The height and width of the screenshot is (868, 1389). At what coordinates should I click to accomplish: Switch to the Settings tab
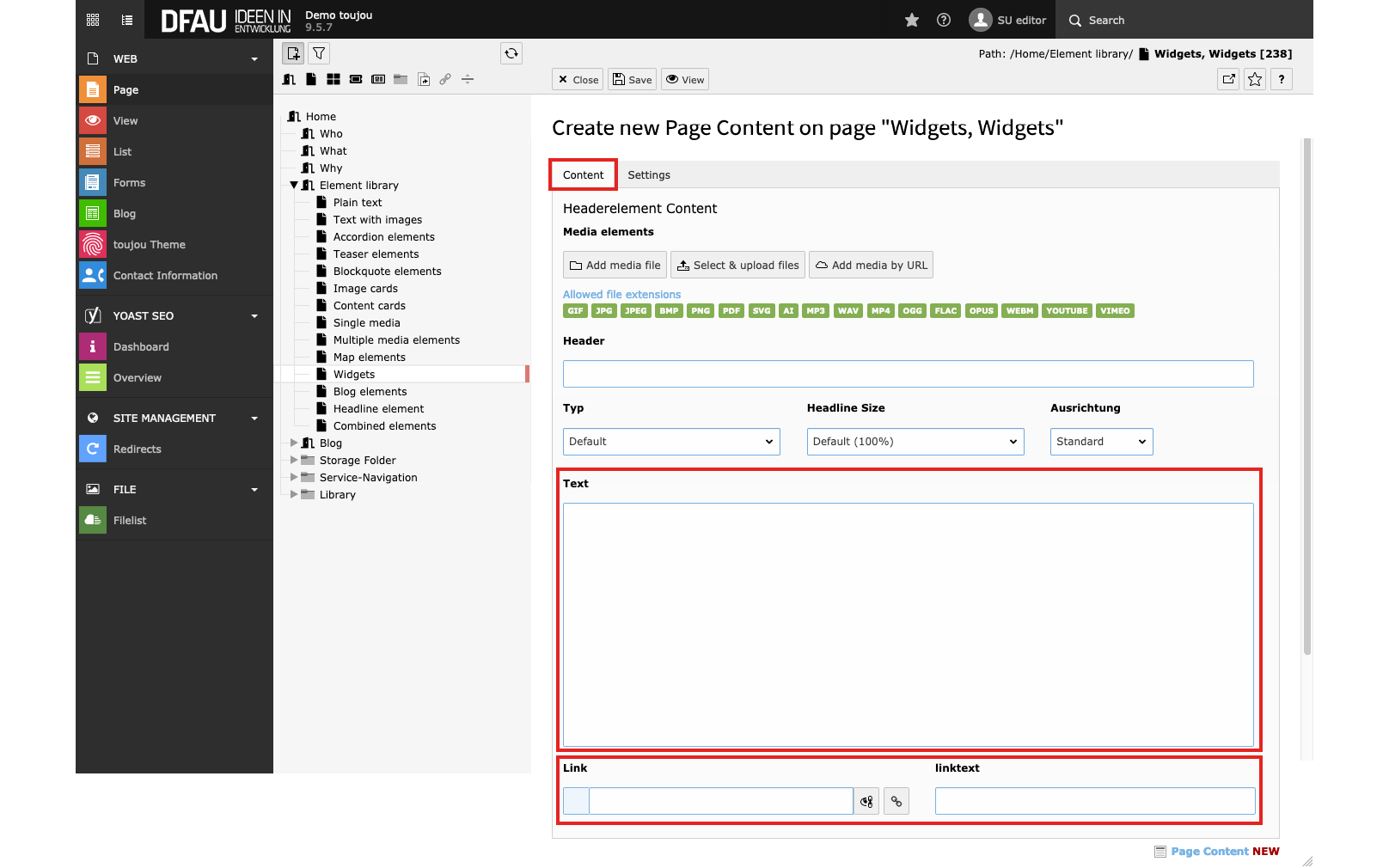(649, 175)
